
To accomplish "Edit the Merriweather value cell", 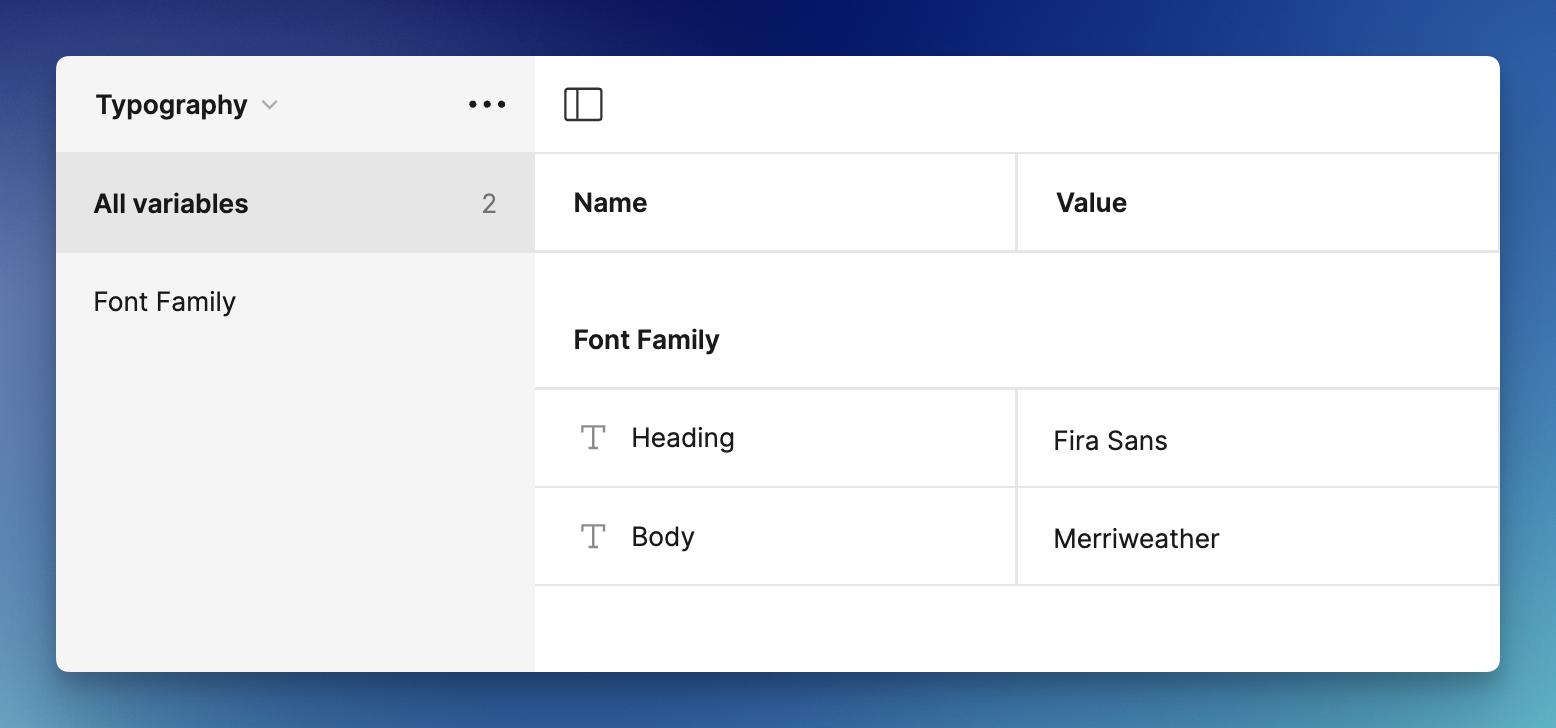I will (x=1136, y=539).
